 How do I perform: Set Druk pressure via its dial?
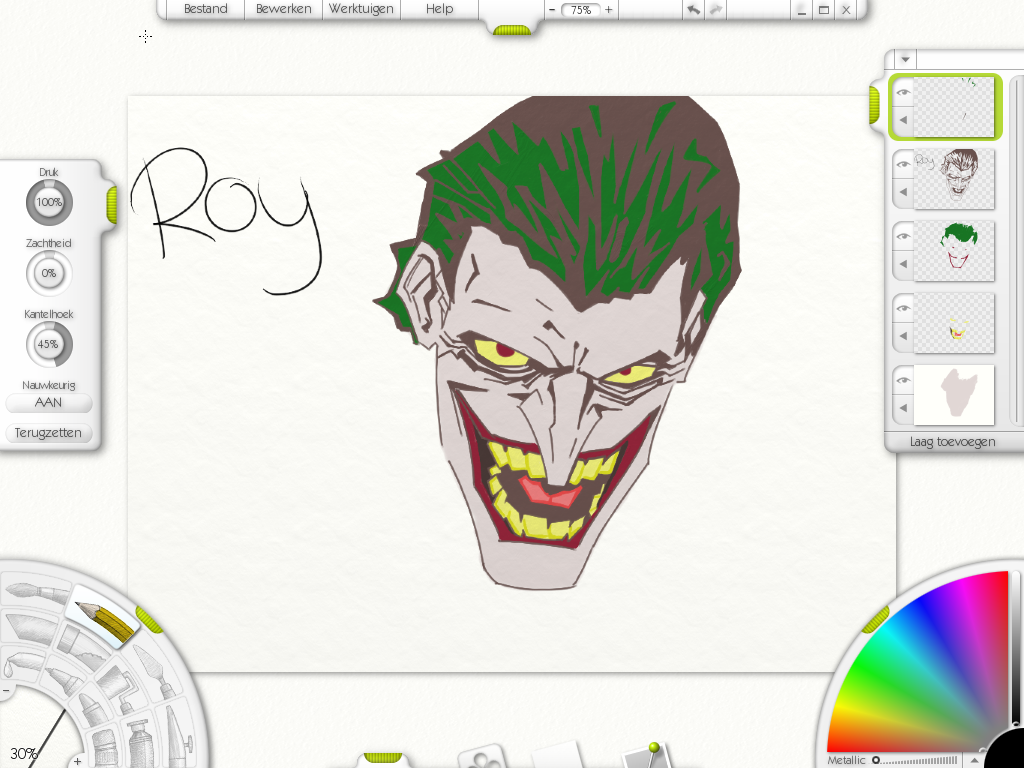(48, 202)
